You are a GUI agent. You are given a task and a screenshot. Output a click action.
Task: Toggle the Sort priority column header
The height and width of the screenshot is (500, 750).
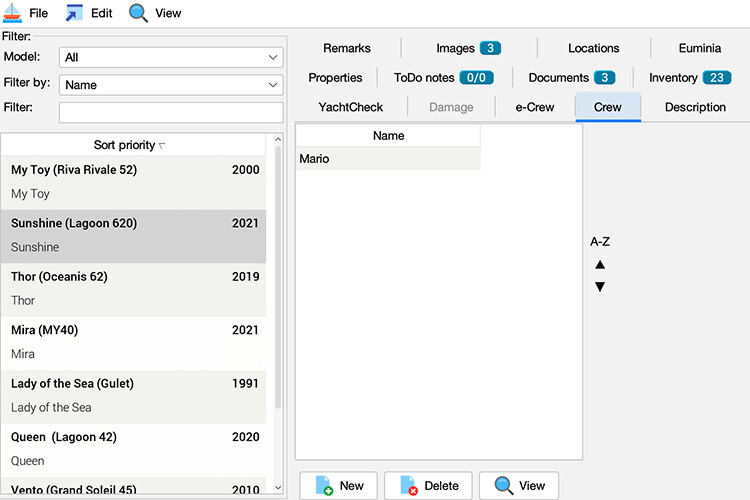click(x=130, y=145)
